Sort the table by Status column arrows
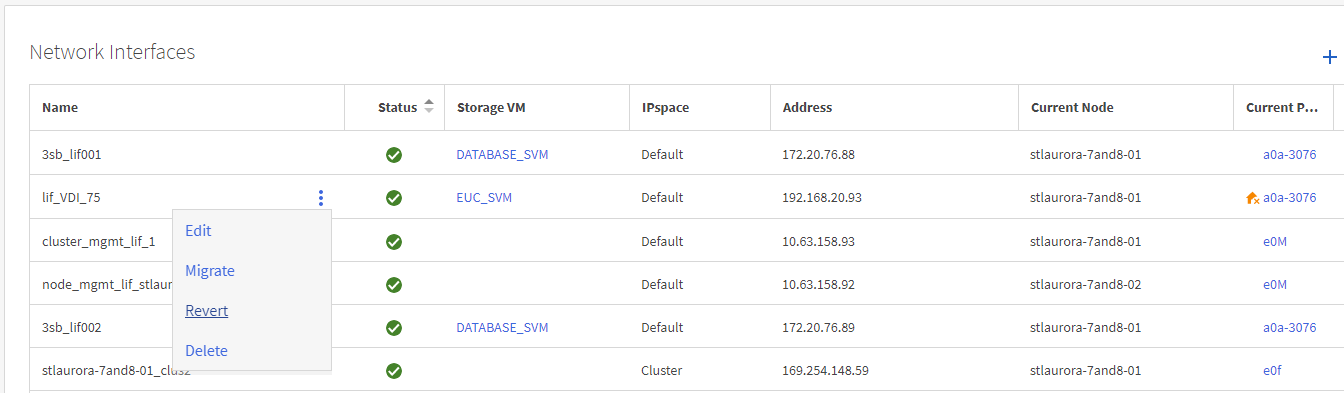Image resolution: width=1344 pixels, height=393 pixels. click(x=429, y=107)
